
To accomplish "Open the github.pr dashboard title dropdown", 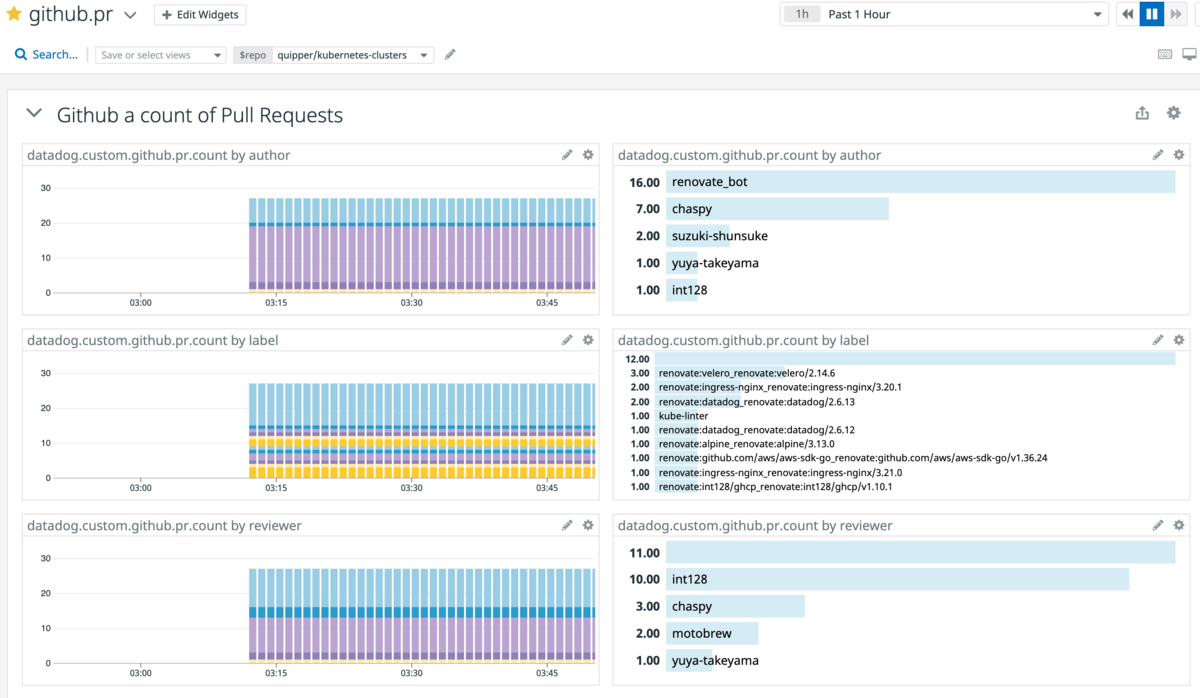I will [x=130, y=15].
